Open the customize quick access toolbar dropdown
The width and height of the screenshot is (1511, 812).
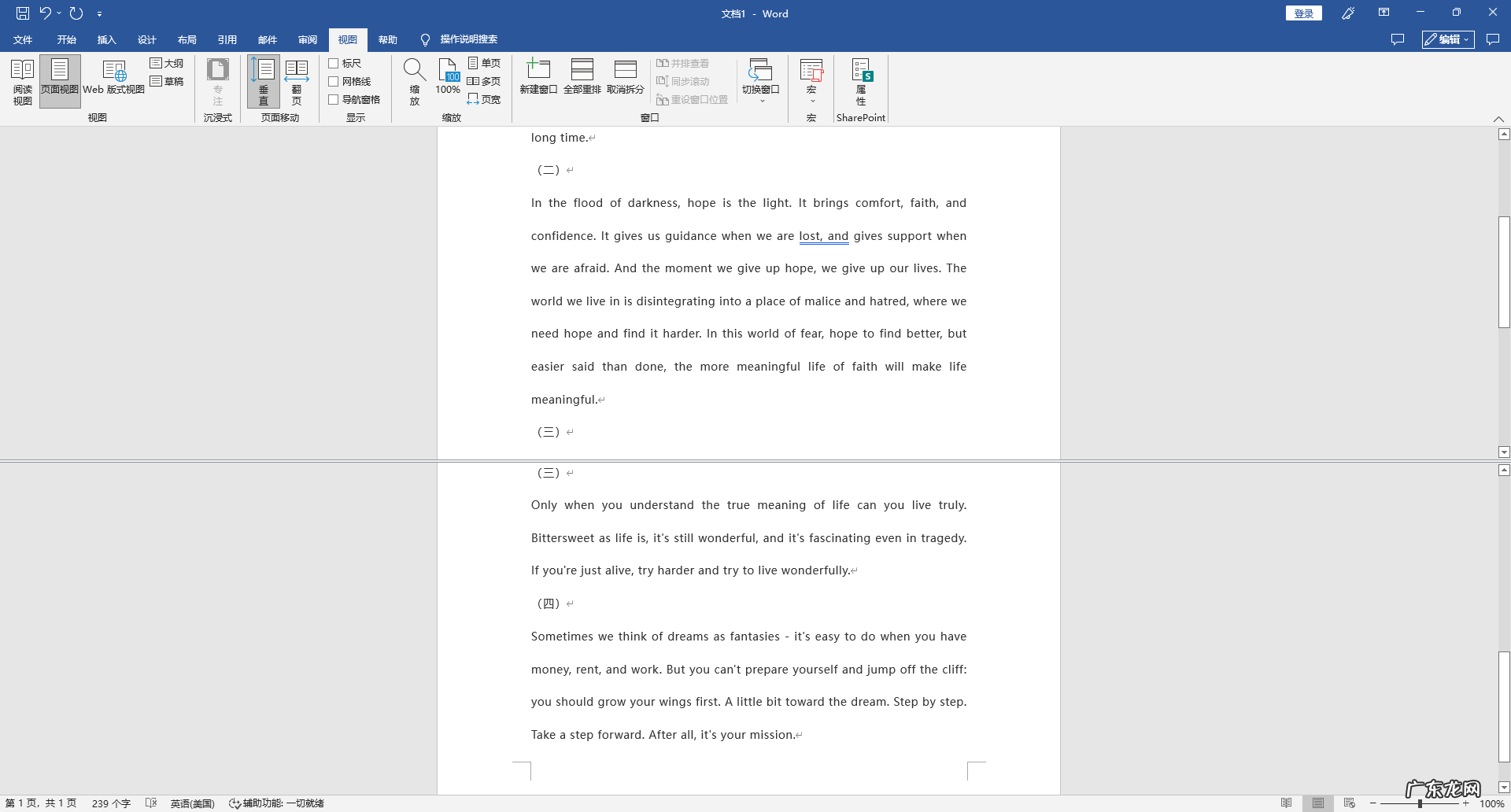99,13
